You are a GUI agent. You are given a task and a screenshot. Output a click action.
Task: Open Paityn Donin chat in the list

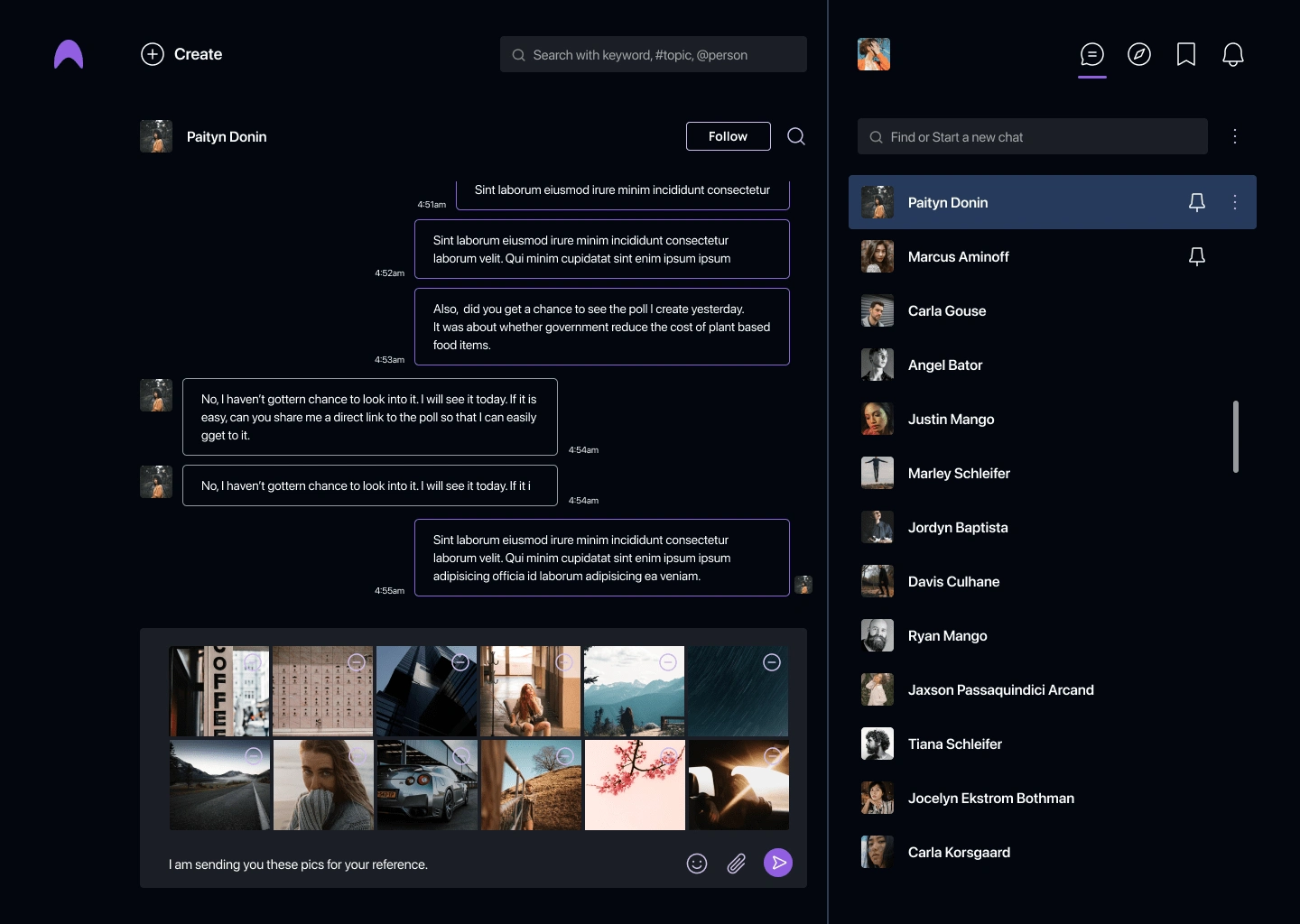pyautogui.click(x=1053, y=202)
